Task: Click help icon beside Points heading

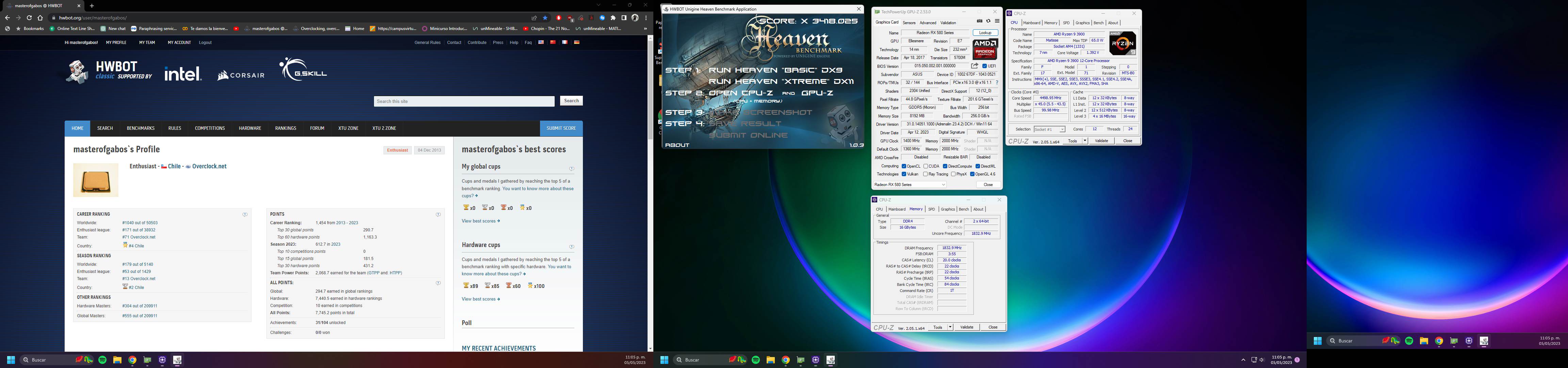Action: 438,214
